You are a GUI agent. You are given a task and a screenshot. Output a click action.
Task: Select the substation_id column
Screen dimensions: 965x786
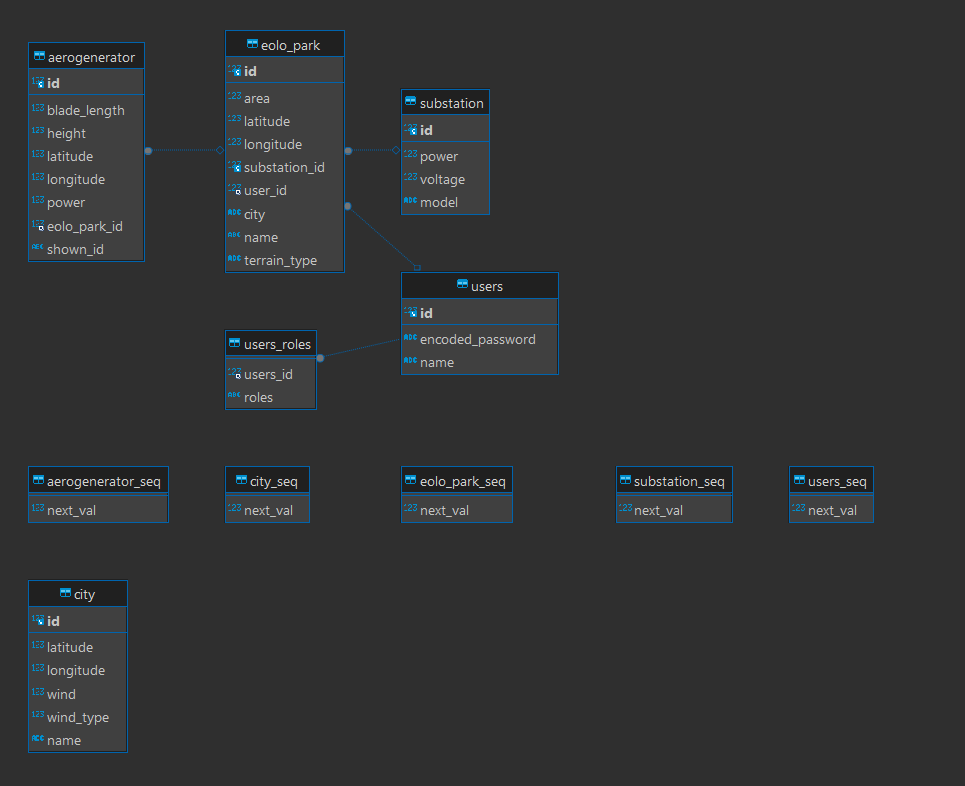pos(285,167)
